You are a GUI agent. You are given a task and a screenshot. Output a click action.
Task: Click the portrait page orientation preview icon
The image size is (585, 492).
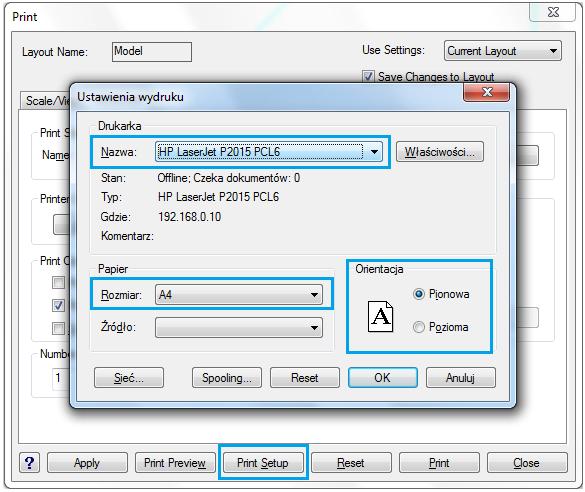click(380, 317)
